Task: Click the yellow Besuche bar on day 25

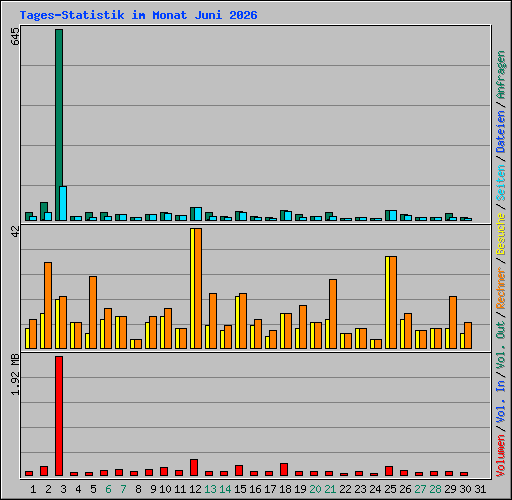Action: 388,302
